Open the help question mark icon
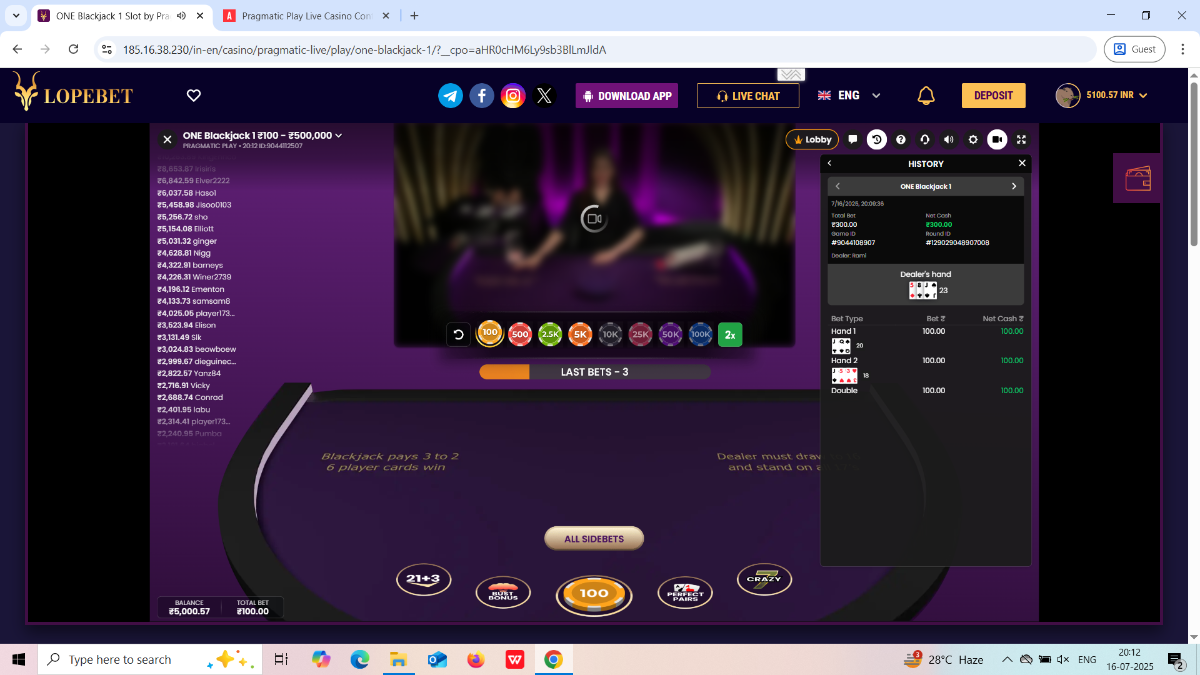 point(901,140)
